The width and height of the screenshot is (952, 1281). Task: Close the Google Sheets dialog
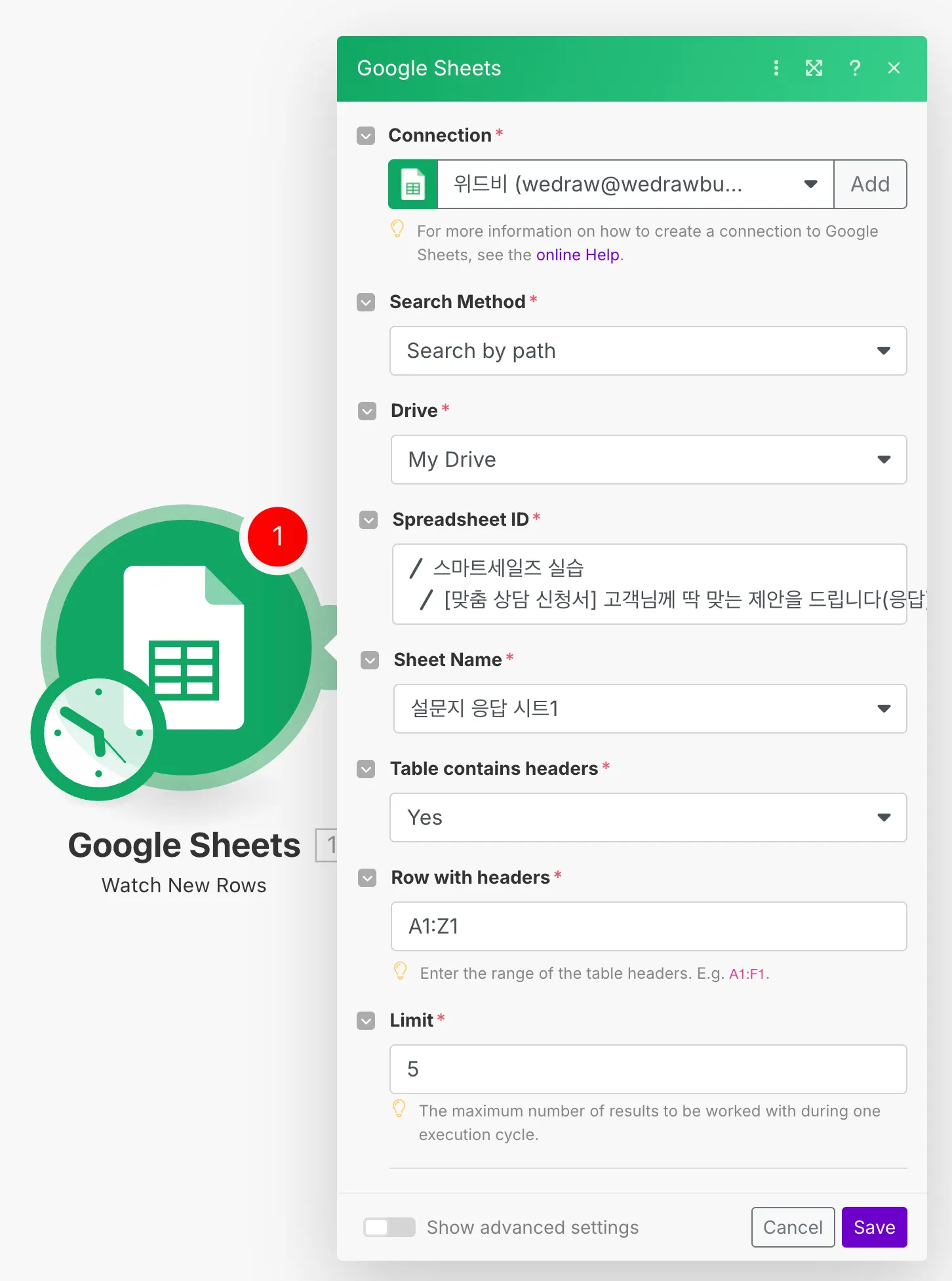(x=894, y=68)
